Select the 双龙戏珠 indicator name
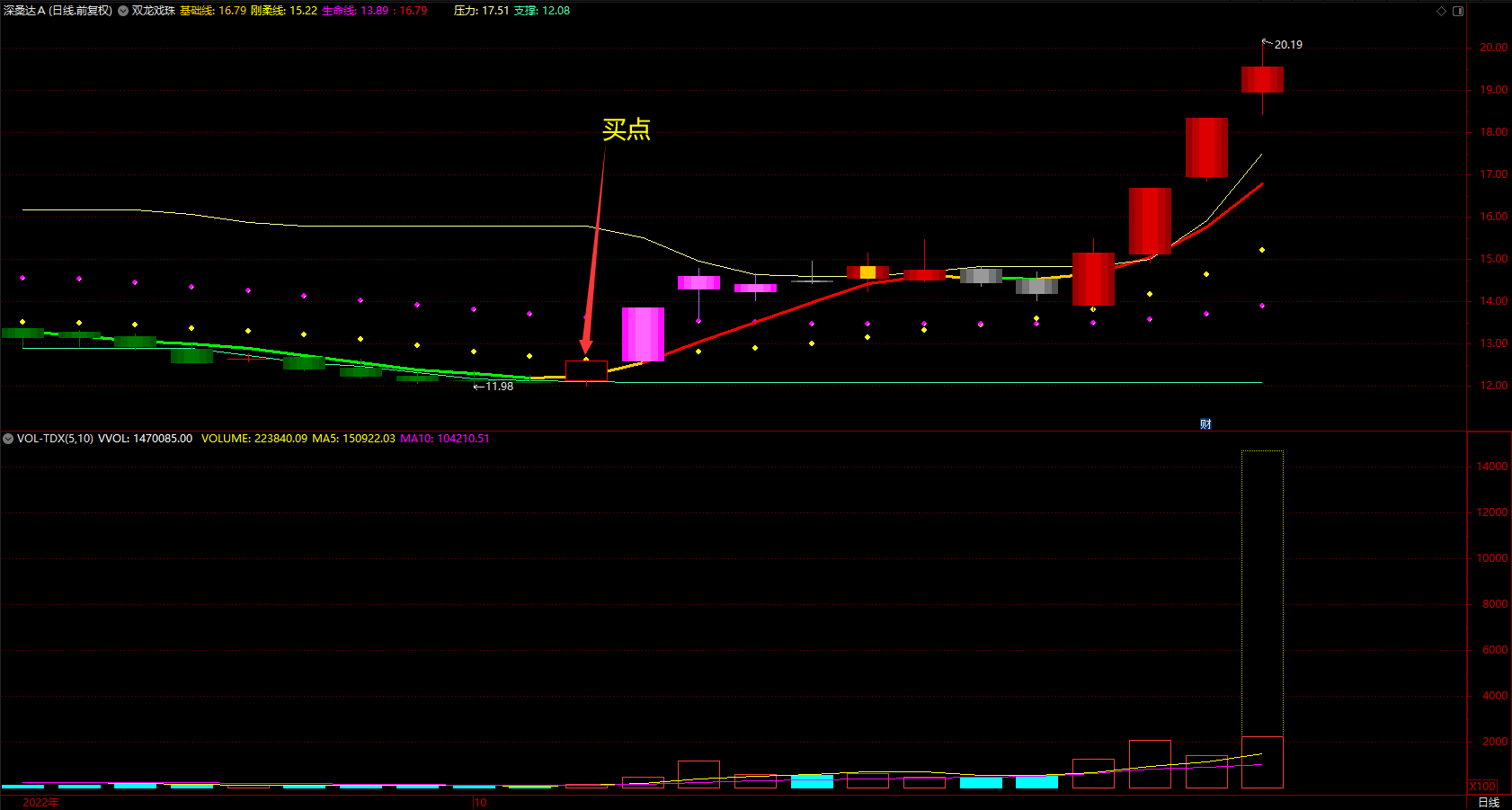The width and height of the screenshot is (1512, 810). tap(154, 11)
